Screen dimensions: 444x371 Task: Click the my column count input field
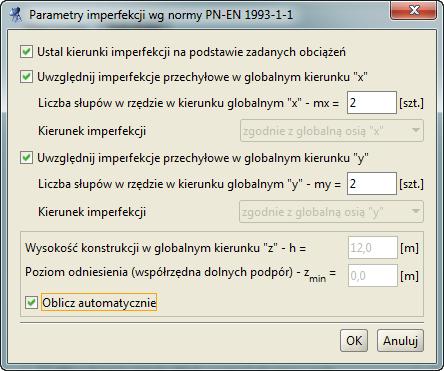coord(372,184)
